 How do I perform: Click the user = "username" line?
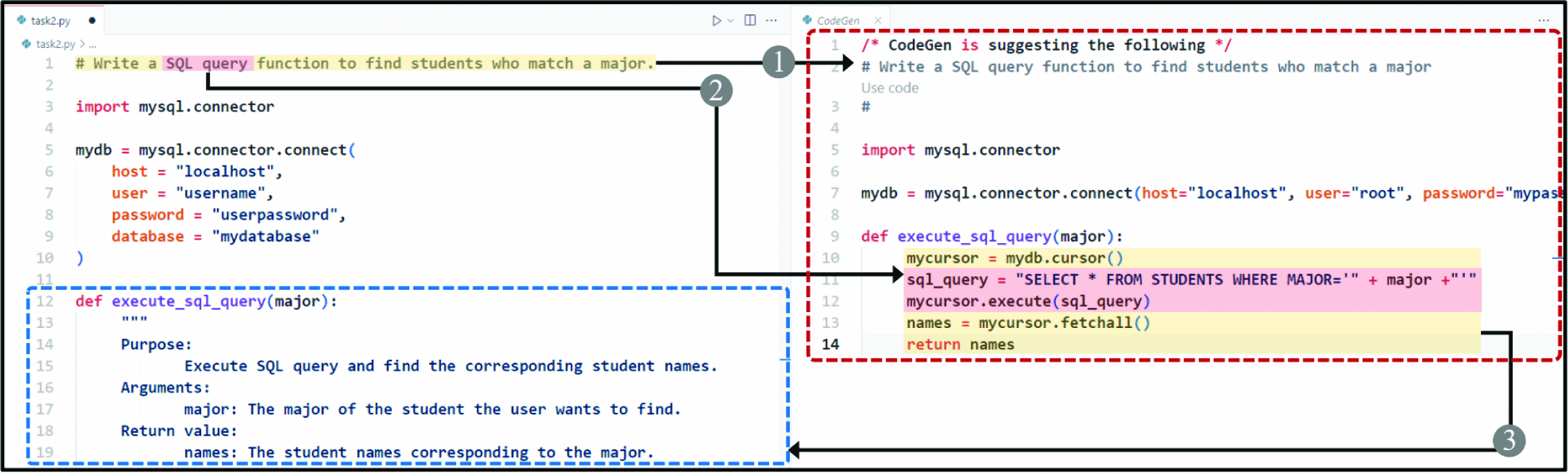[x=192, y=193]
